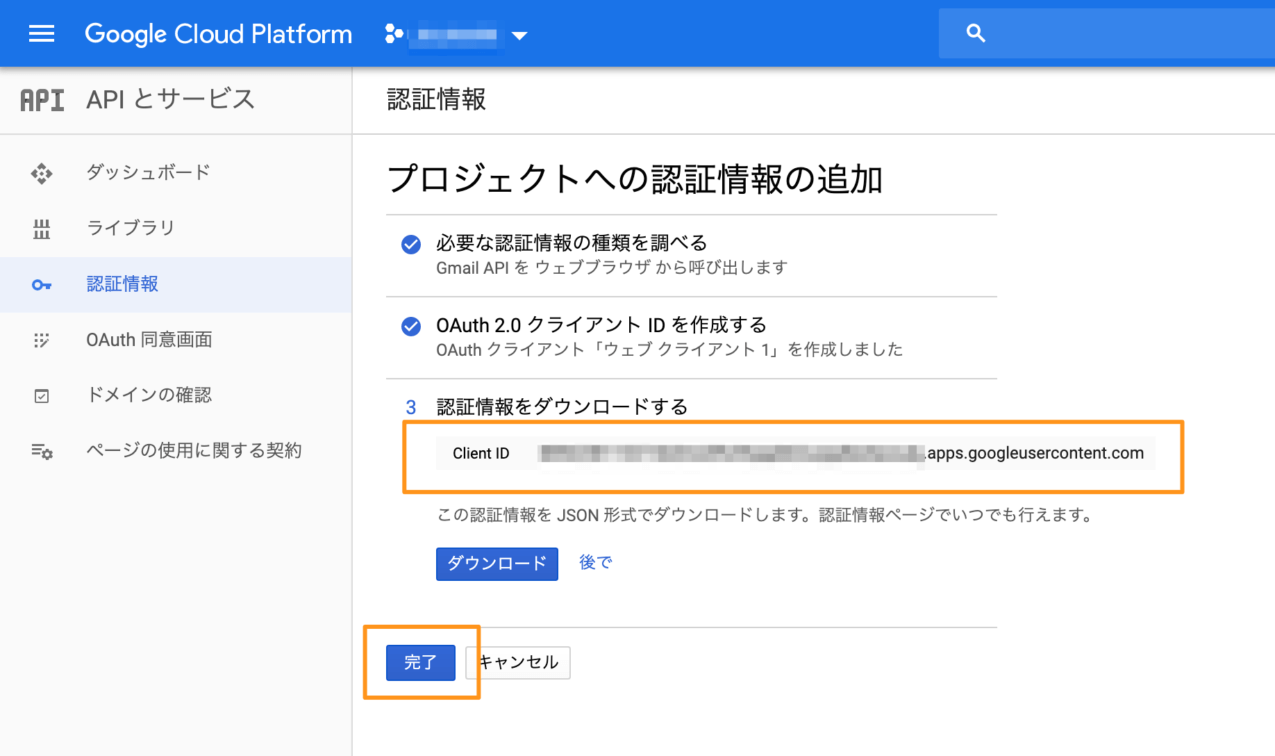
Task: Open the hamburger navigation menu
Action: [x=41, y=34]
